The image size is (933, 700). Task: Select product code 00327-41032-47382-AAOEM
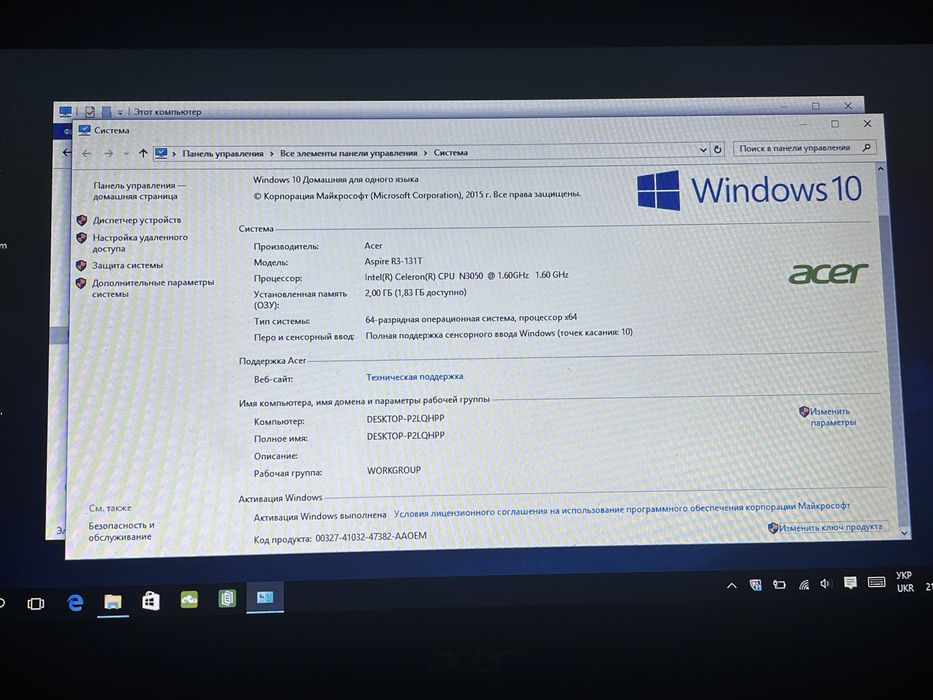(x=371, y=536)
